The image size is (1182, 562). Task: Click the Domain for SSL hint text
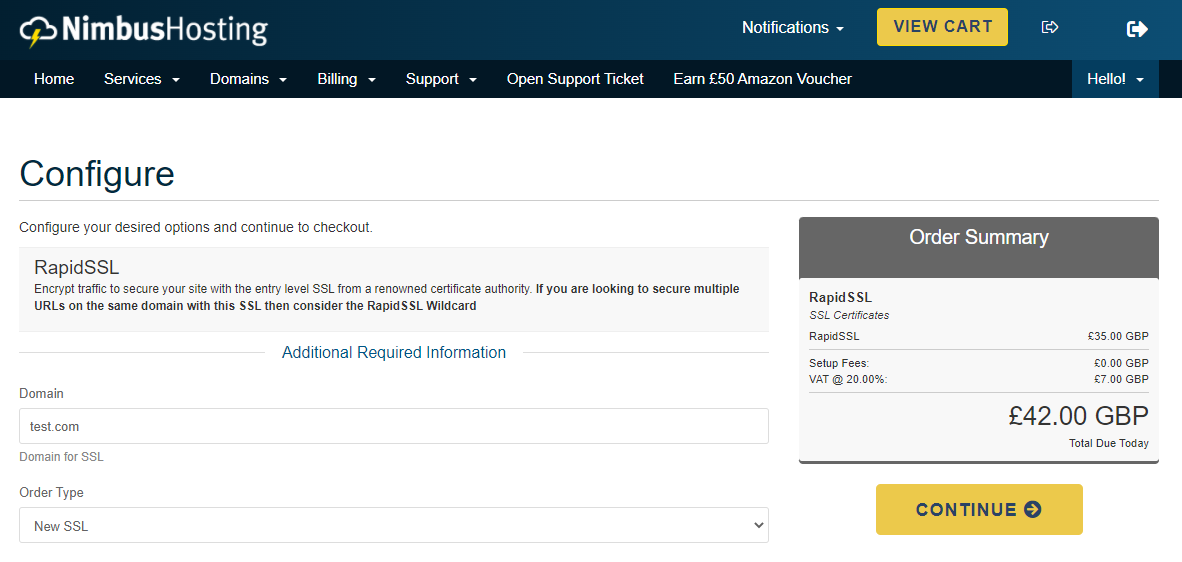tap(61, 457)
